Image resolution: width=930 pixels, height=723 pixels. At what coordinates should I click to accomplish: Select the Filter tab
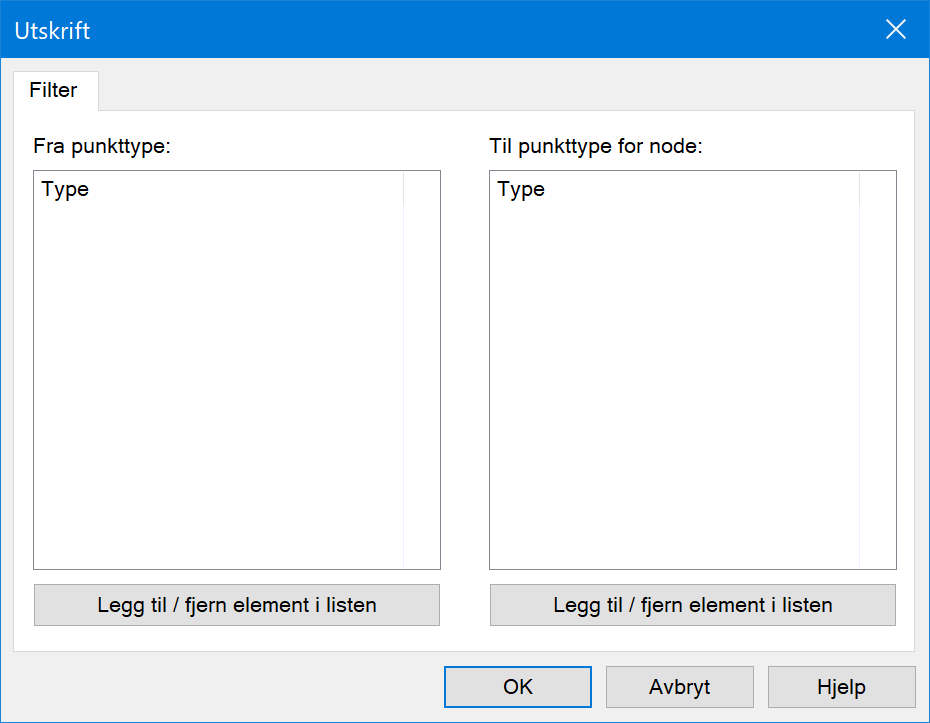click(55, 90)
